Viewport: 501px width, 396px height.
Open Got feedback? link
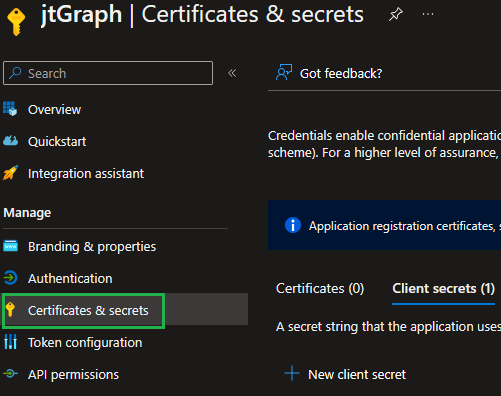click(341, 74)
